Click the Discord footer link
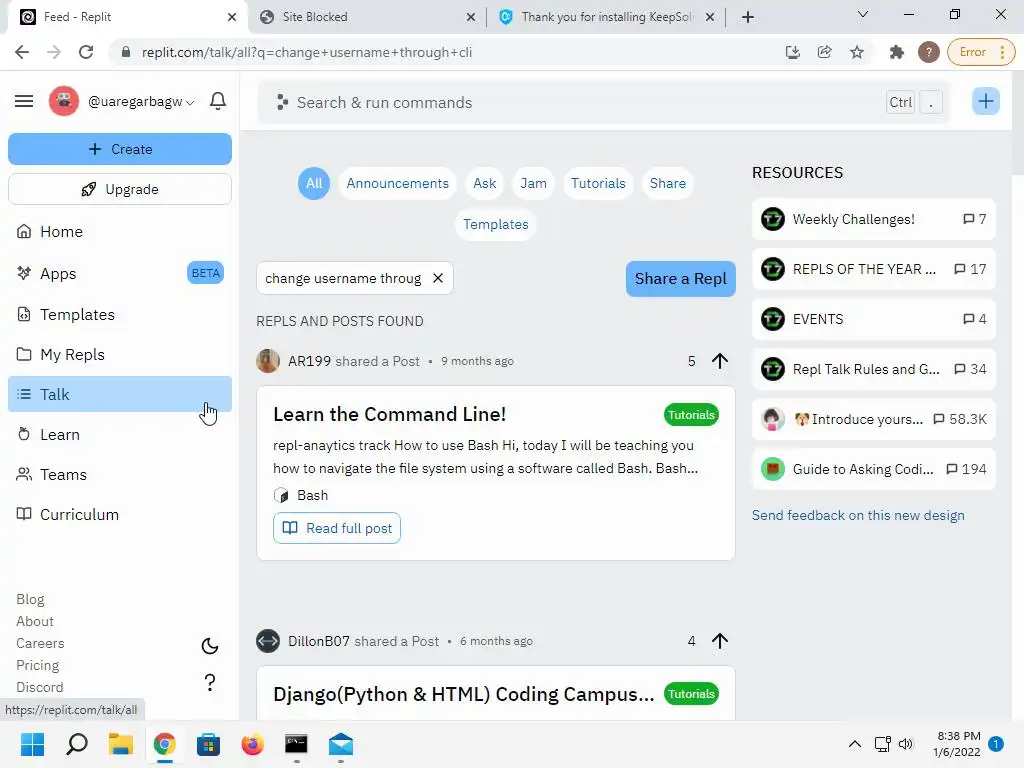Image resolution: width=1024 pixels, height=768 pixels. click(x=39, y=688)
